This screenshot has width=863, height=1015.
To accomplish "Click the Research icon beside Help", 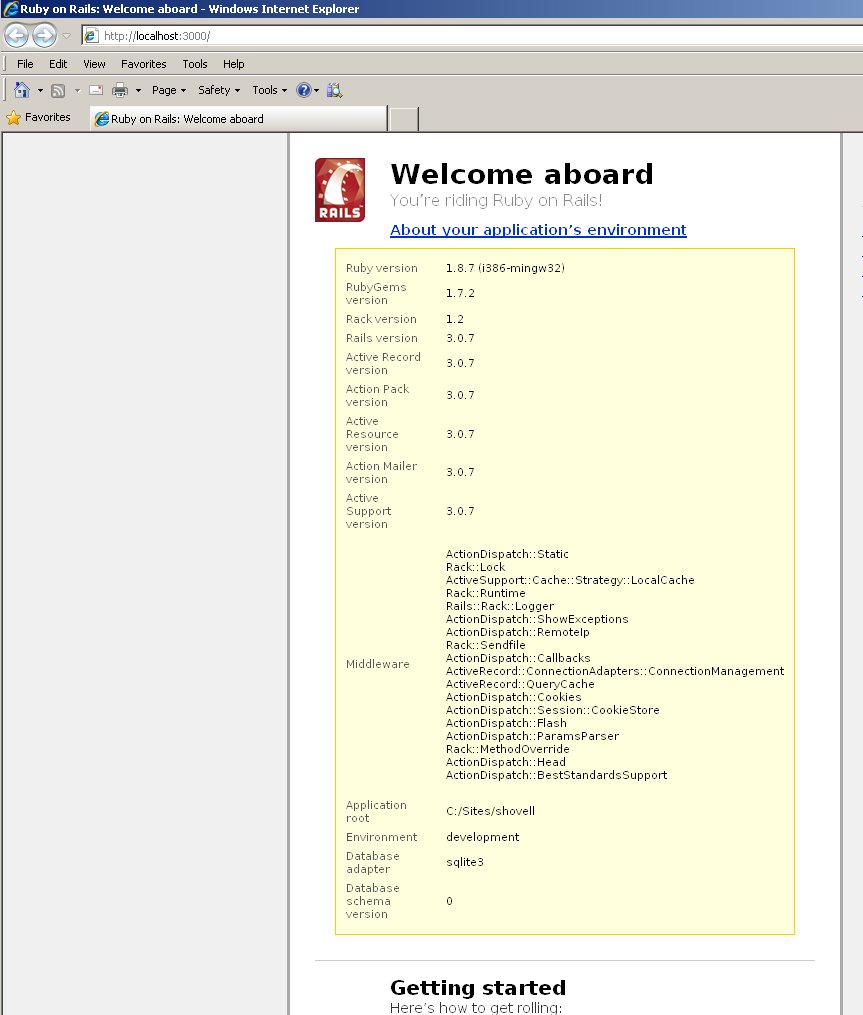I will tap(335, 90).
